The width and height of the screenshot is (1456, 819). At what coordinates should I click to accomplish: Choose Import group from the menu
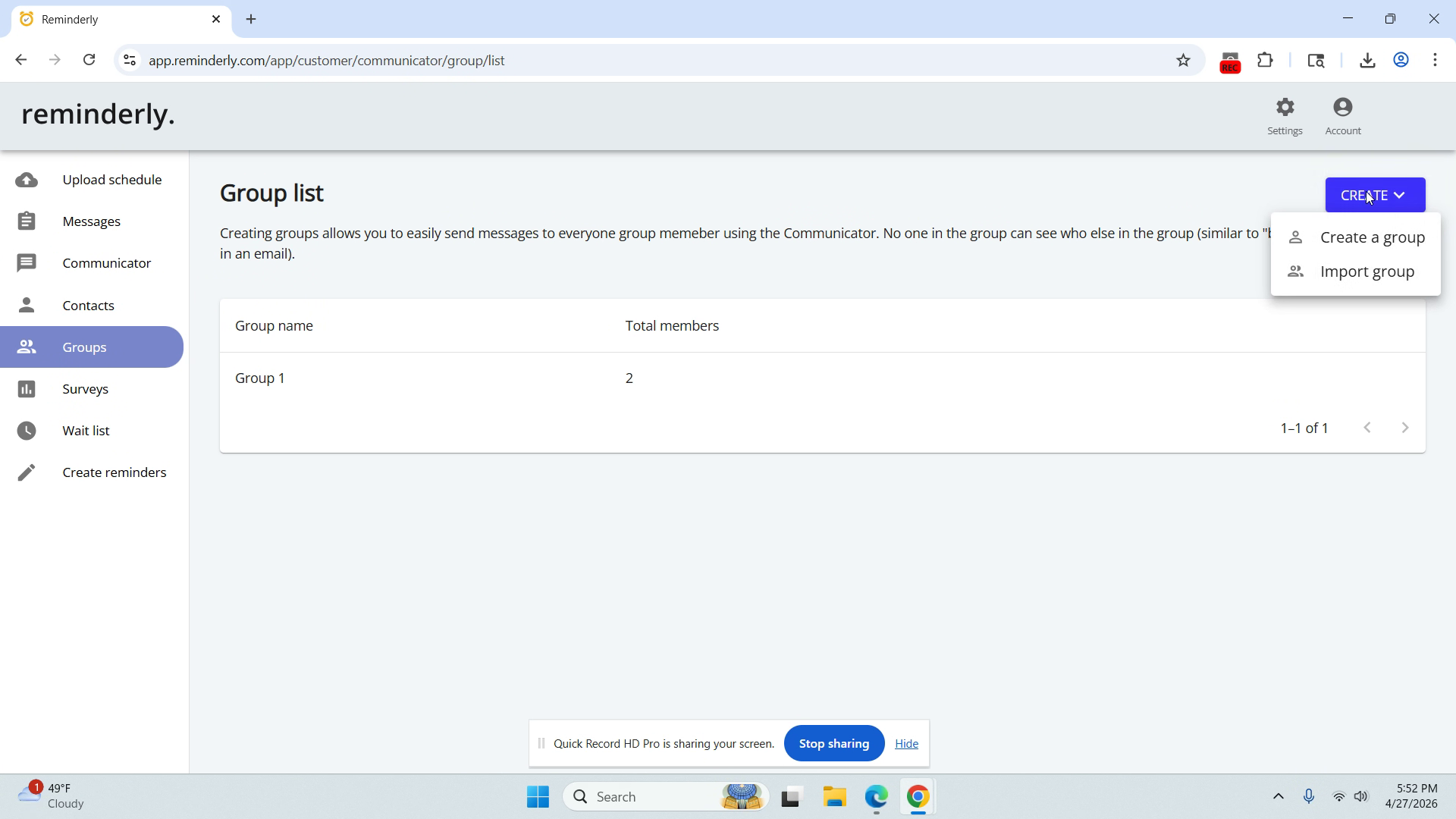[1356, 271]
